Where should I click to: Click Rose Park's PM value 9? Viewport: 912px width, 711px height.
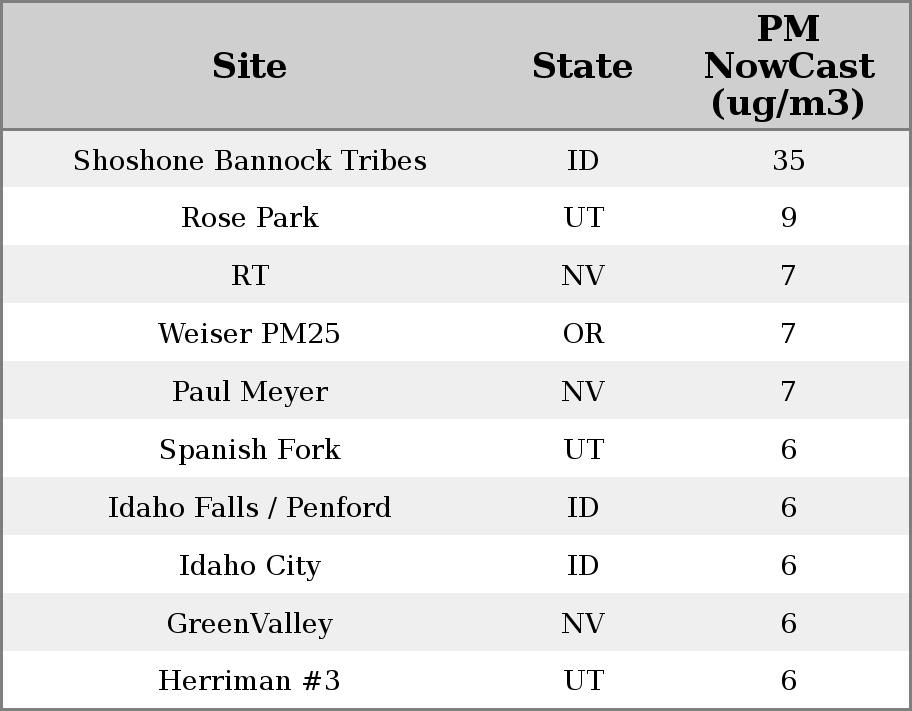[788, 218]
